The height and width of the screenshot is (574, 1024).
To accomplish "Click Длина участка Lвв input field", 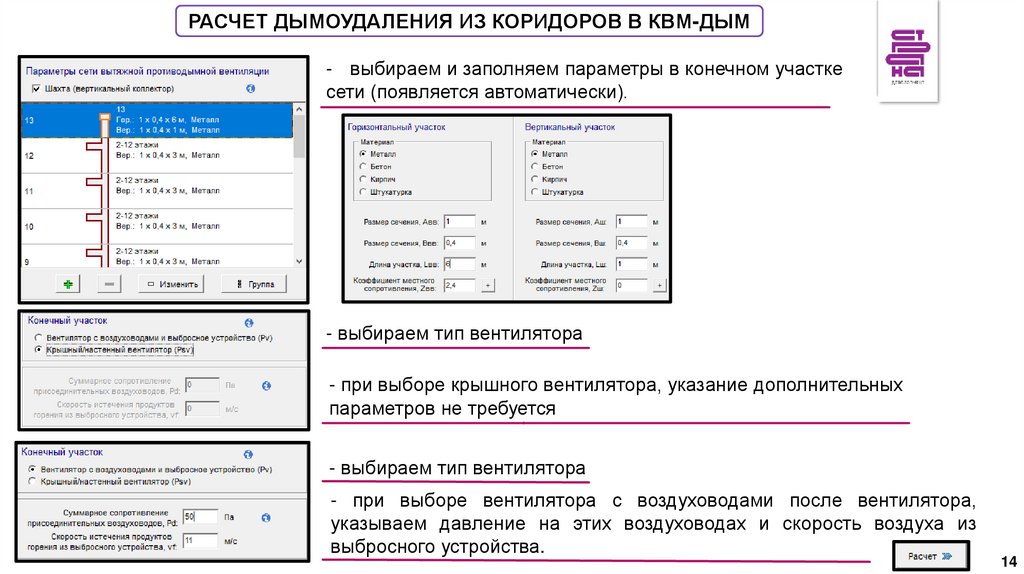I will coord(459,264).
